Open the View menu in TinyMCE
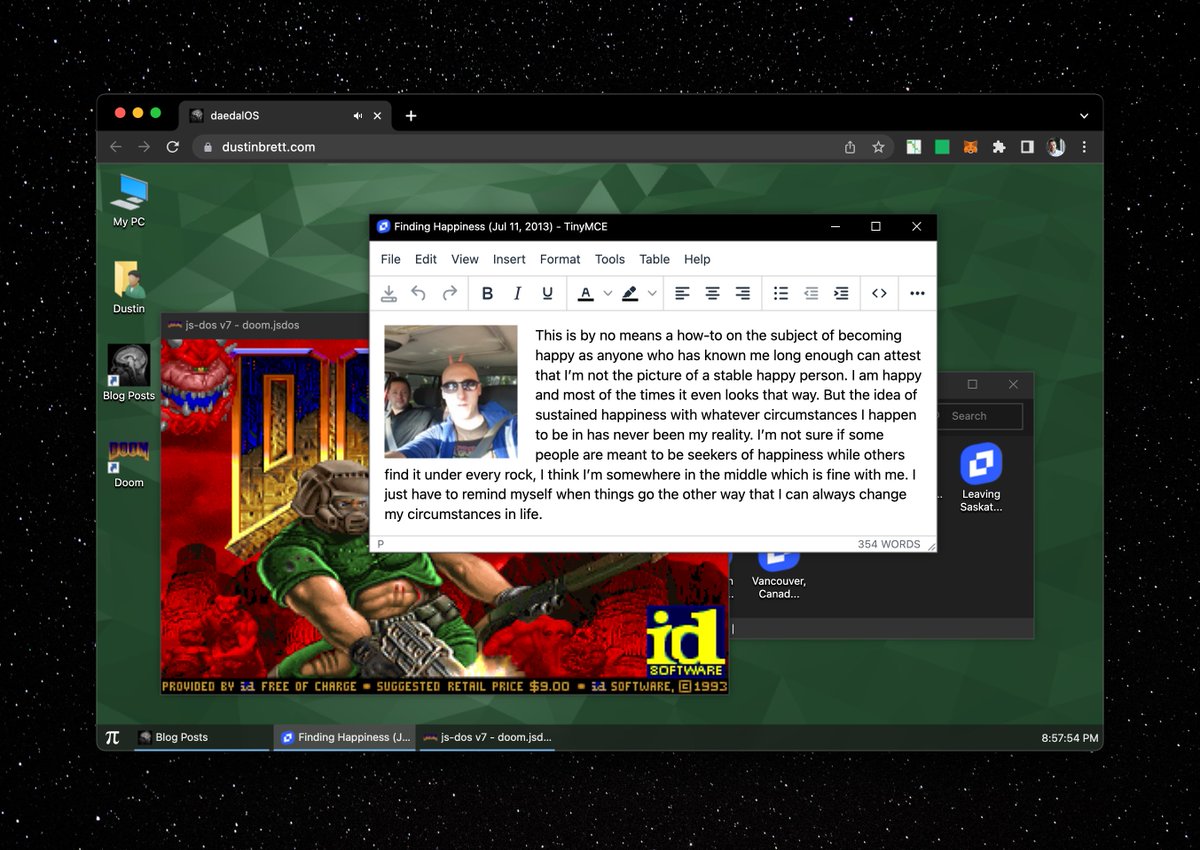1200x850 pixels. tap(465, 259)
